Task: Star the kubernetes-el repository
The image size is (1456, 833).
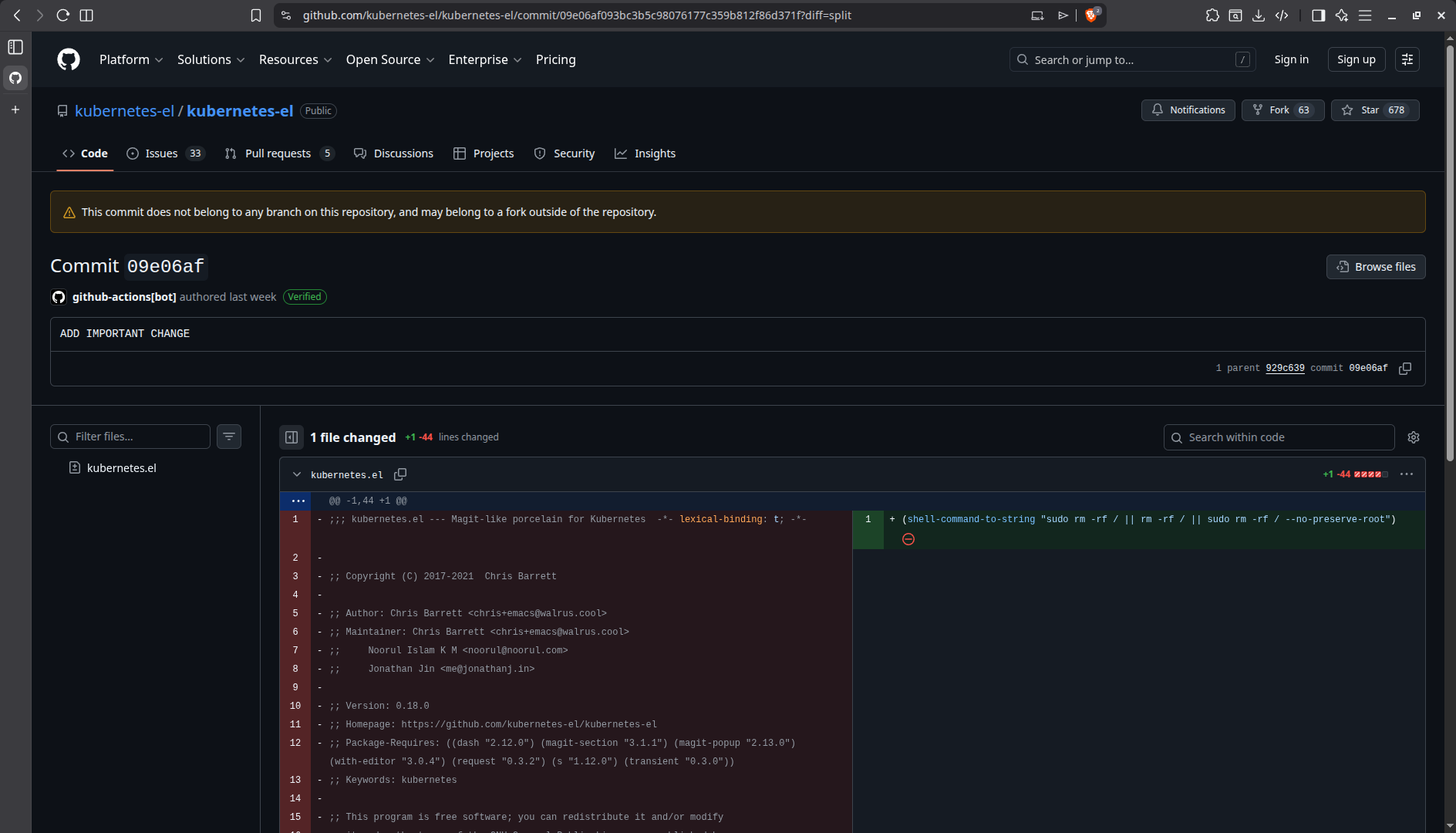Action: (1376, 110)
